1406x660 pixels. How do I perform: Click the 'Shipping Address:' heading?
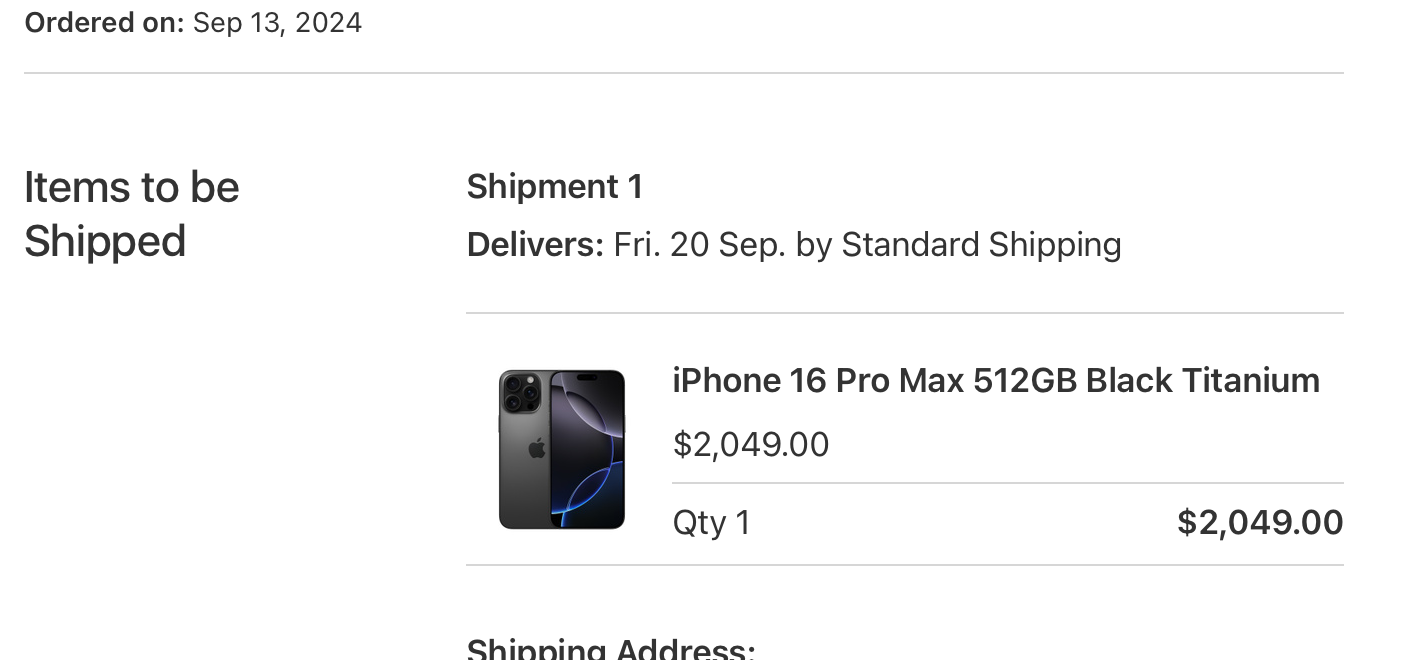tap(610, 650)
